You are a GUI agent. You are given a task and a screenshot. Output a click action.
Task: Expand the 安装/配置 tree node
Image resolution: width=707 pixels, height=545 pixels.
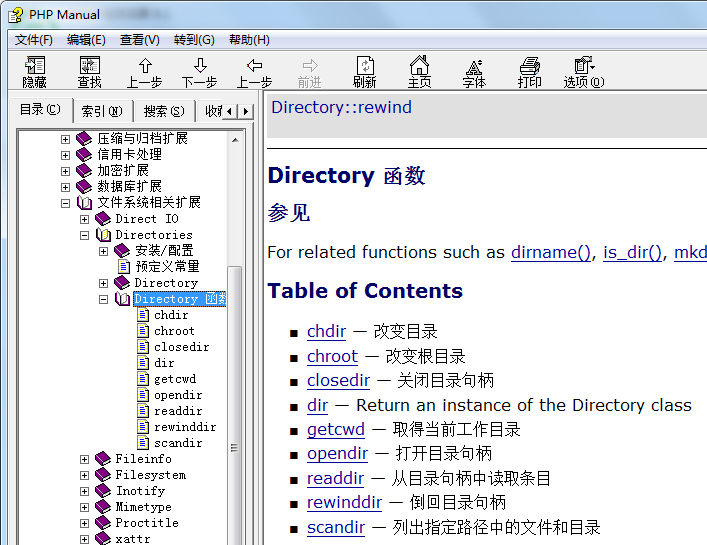pyautogui.click(x=103, y=252)
